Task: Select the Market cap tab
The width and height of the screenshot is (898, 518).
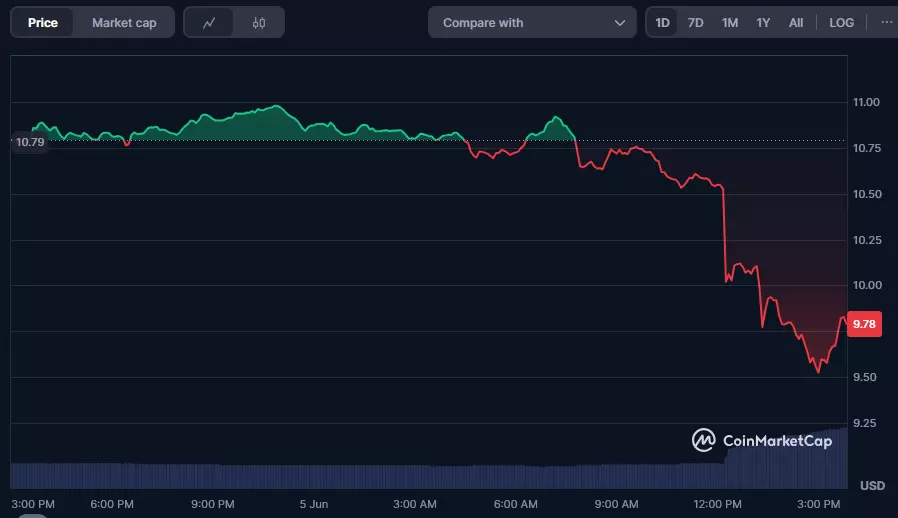Action: point(124,23)
